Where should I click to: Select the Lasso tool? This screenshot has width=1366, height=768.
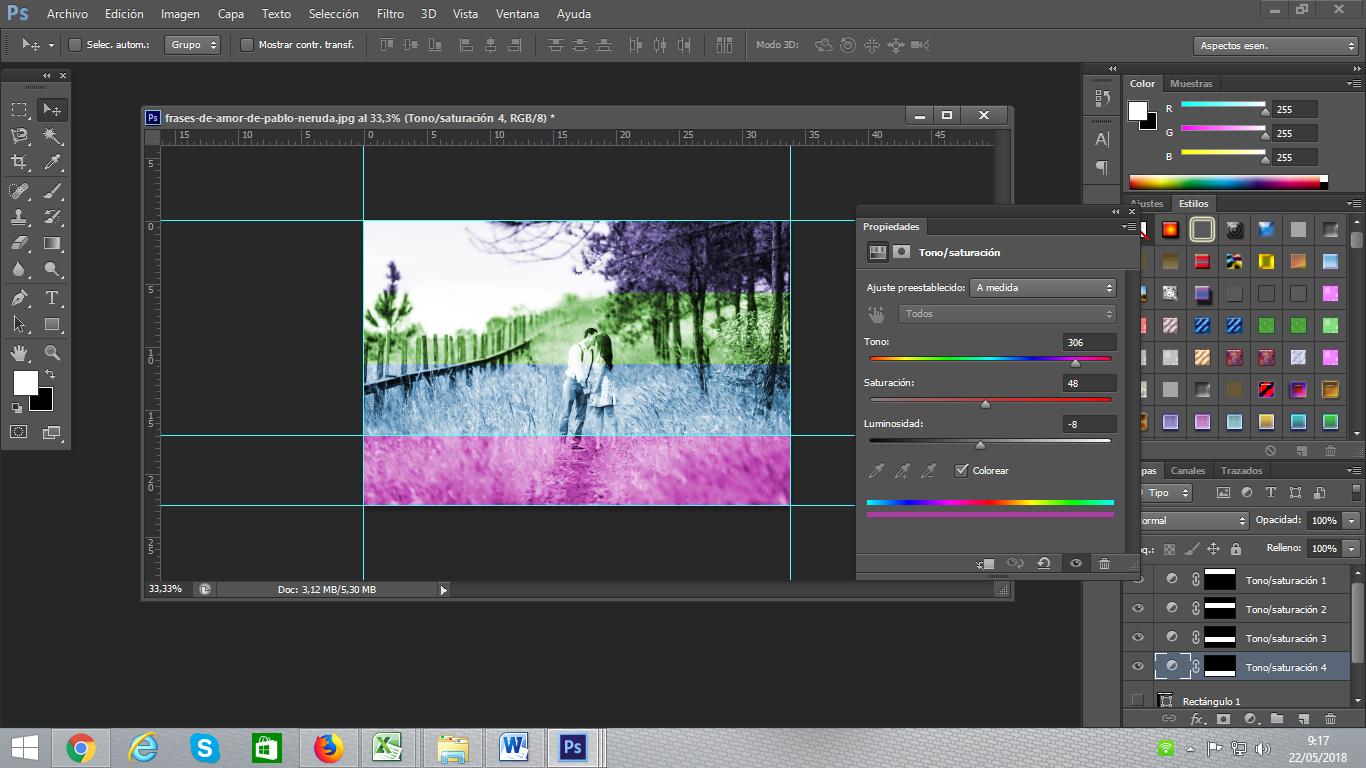coord(19,136)
